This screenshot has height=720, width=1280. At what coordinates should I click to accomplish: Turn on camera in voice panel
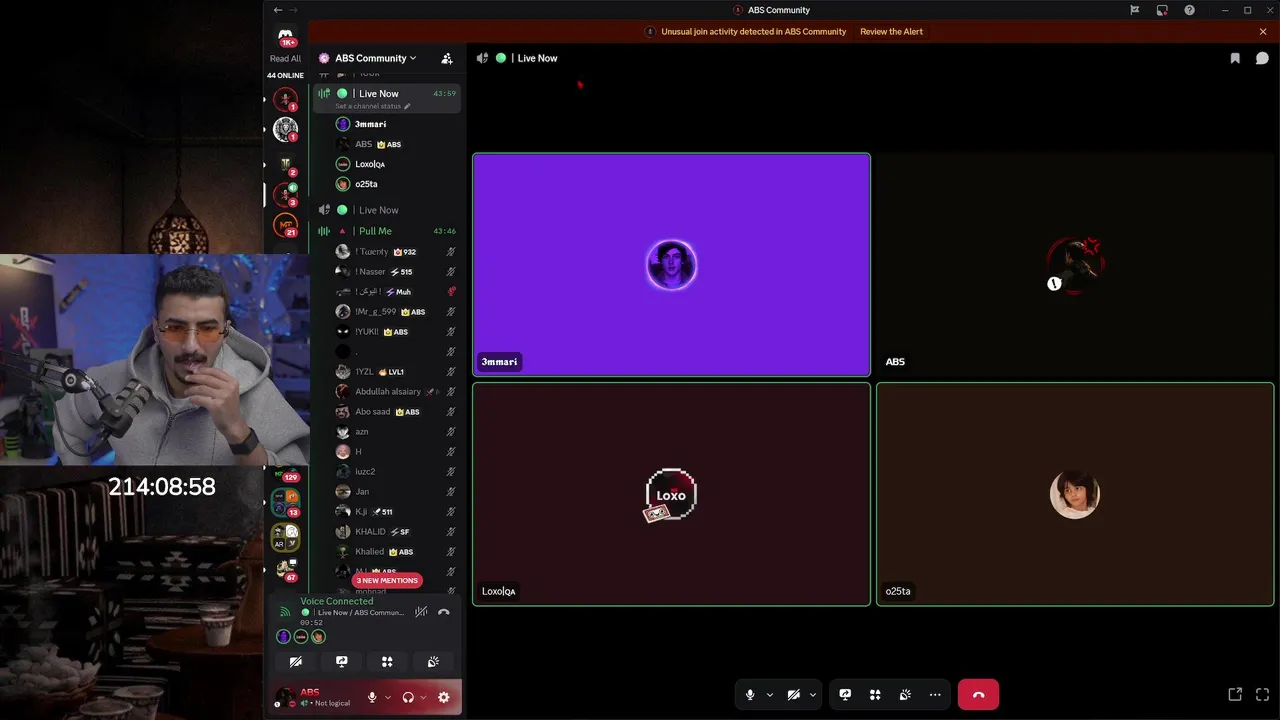pyautogui.click(x=296, y=662)
